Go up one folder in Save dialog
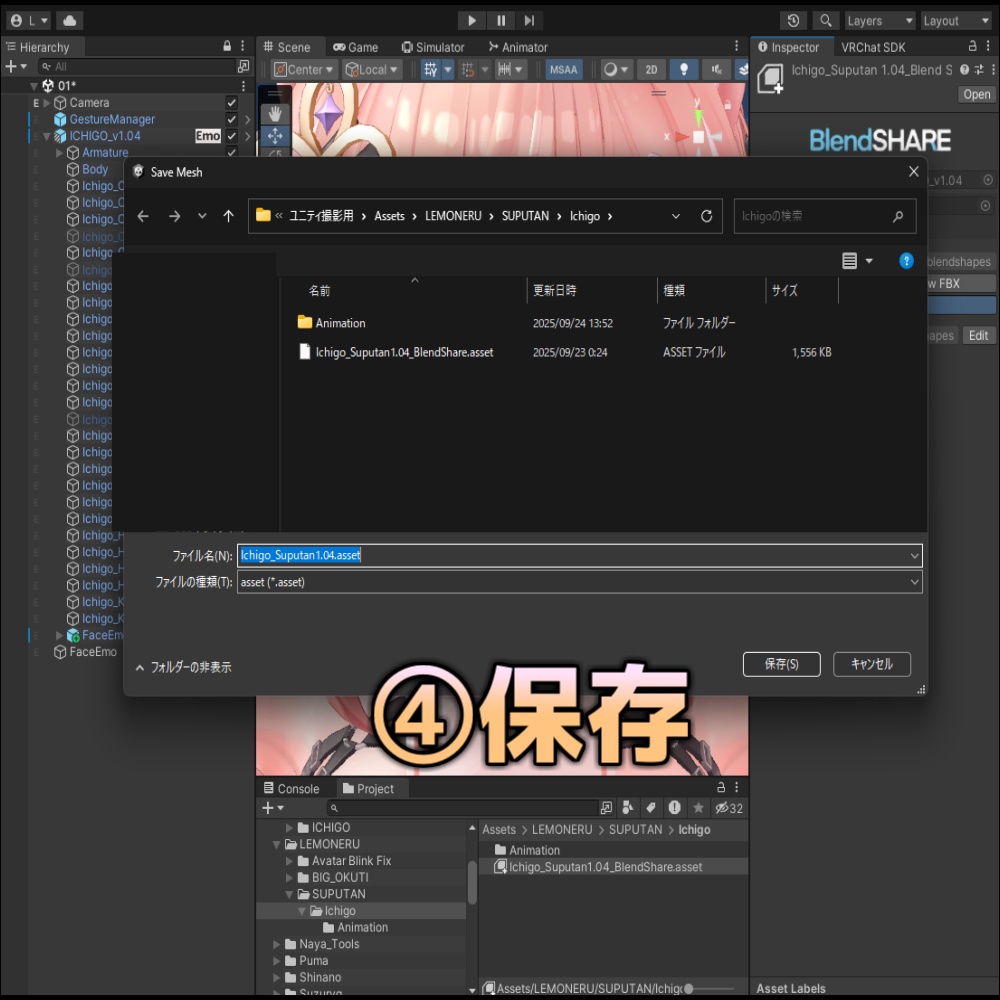 click(228, 216)
